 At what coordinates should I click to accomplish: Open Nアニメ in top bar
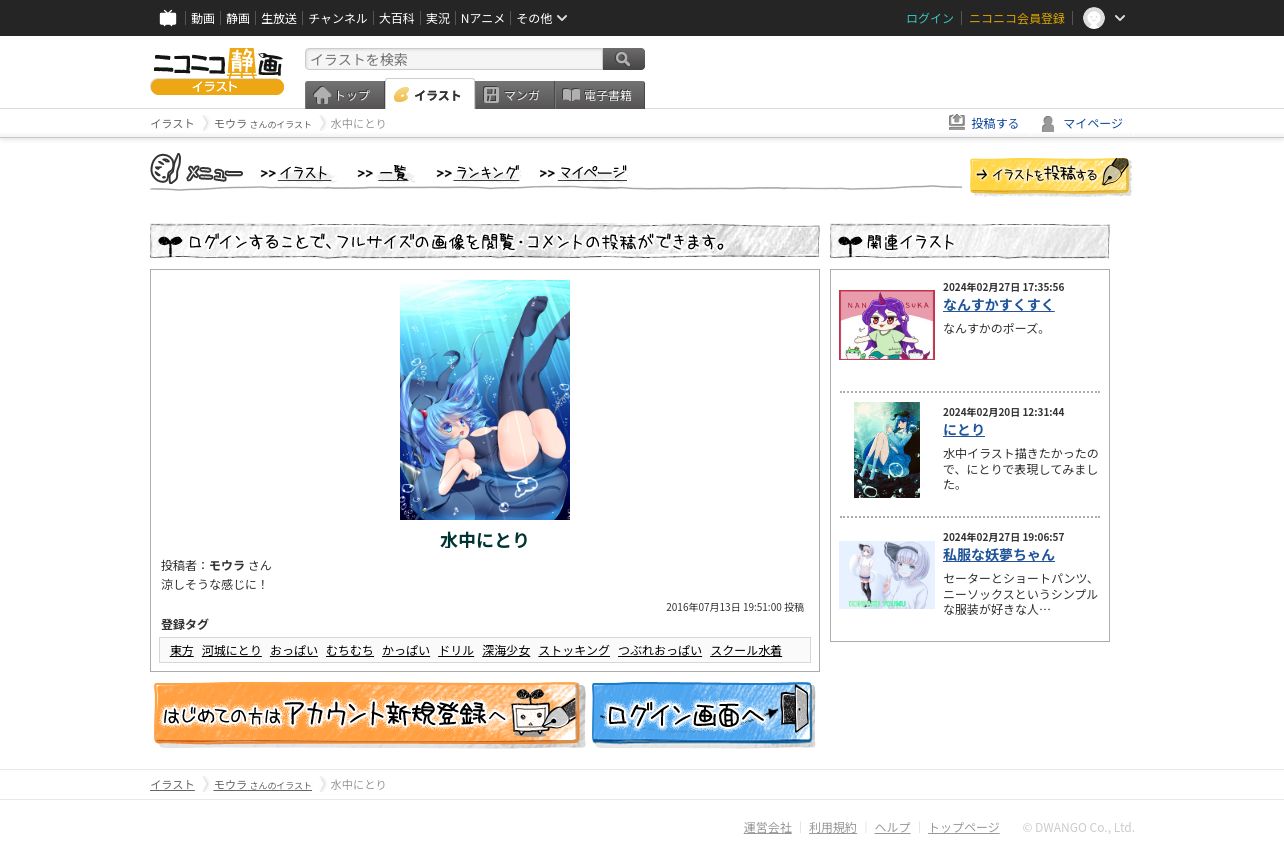(483, 18)
